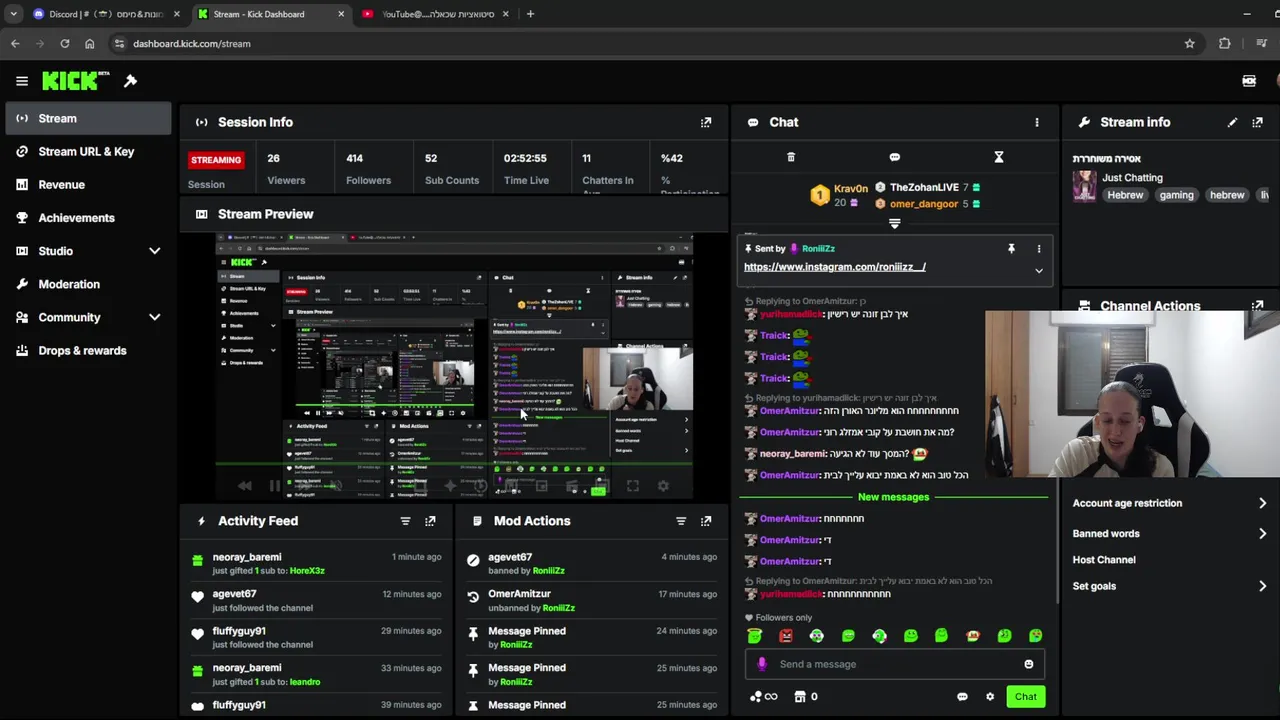Click Krav0n on the gift leaderboard
Screen dimensions: 1280x720
[851, 188]
